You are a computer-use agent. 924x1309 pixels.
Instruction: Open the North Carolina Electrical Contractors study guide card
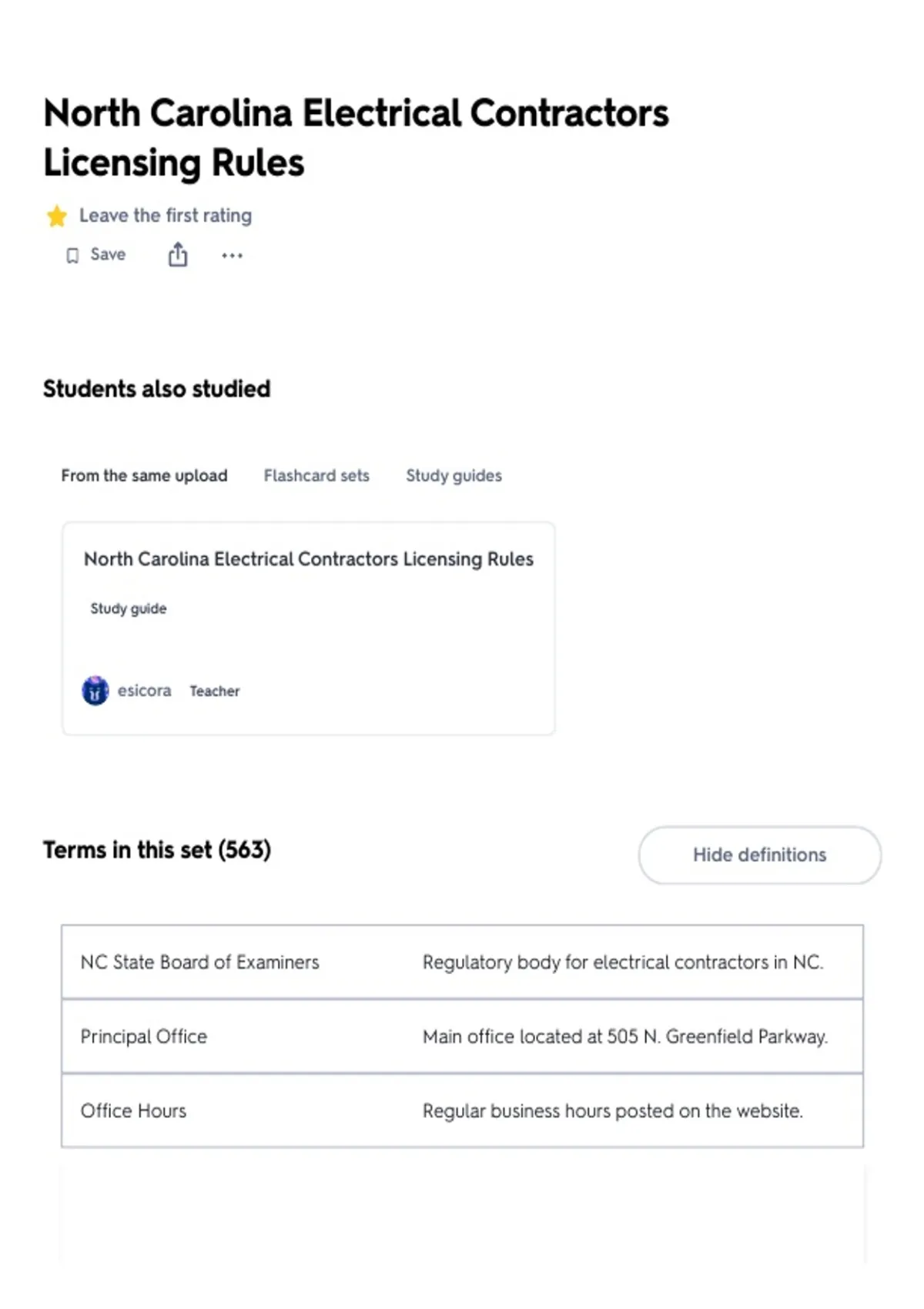[x=308, y=628]
